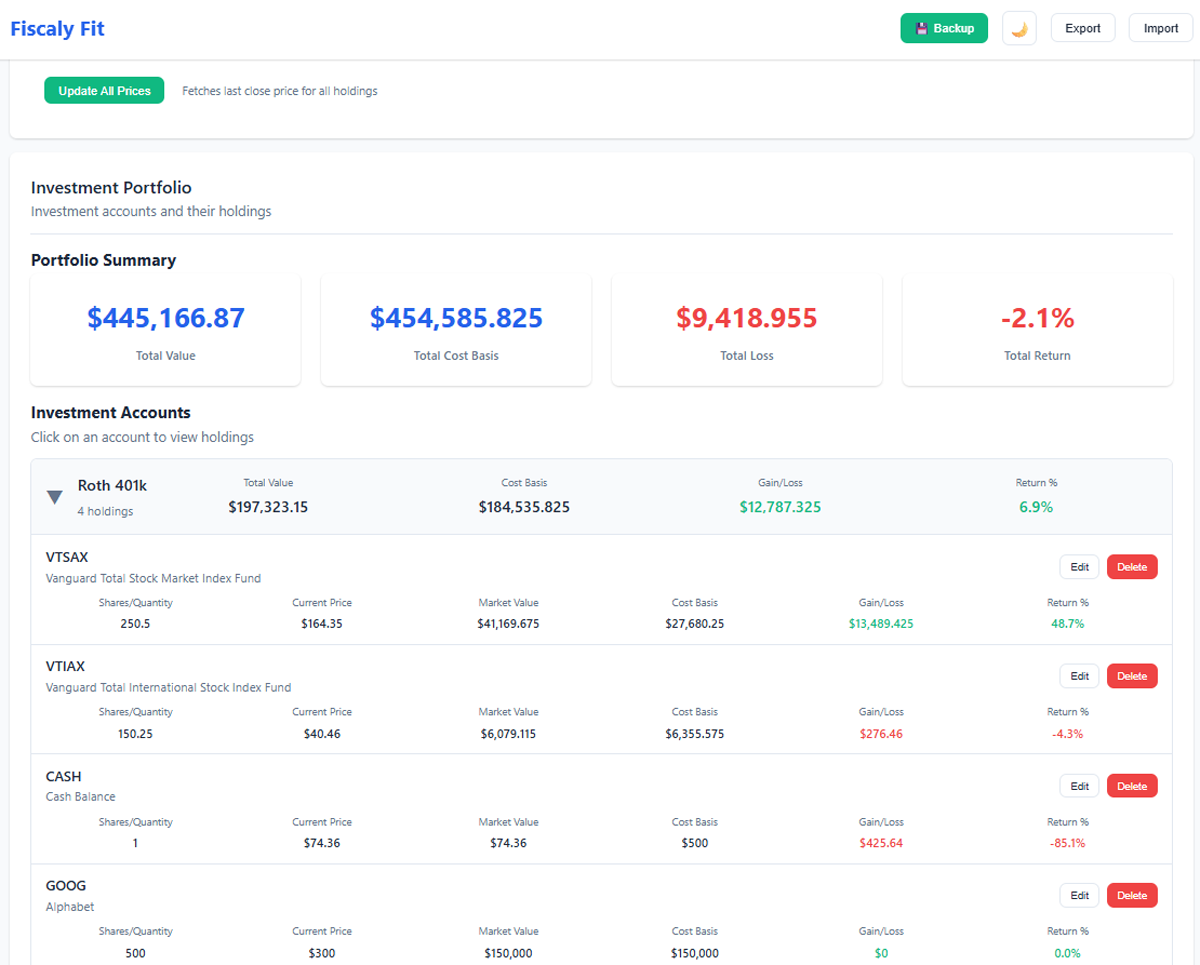1200x965 pixels.
Task: Edit the GOOG Alphabet holding
Action: [1079, 895]
